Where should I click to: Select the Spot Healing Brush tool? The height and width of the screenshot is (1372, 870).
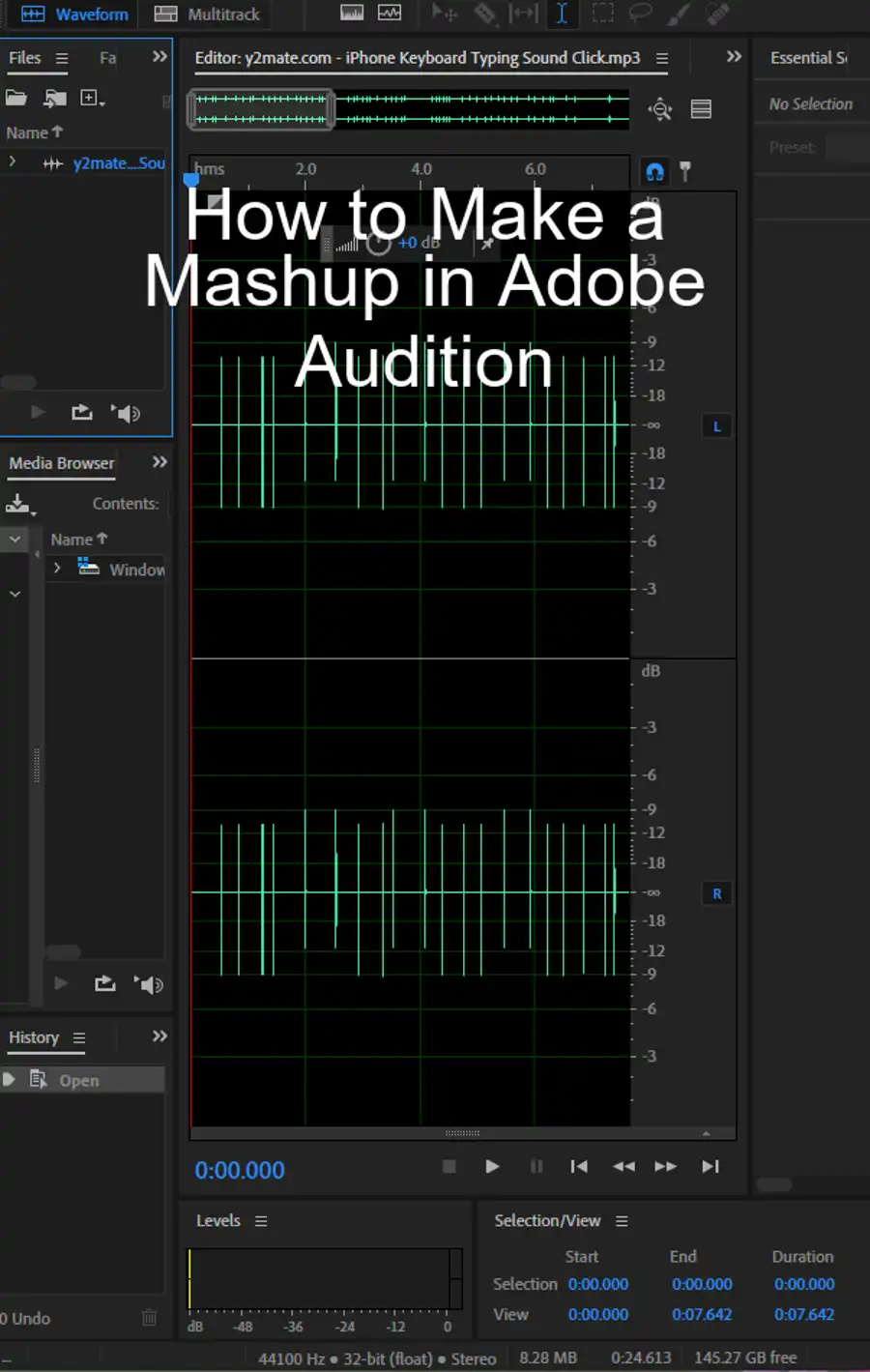[x=716, y=13]
